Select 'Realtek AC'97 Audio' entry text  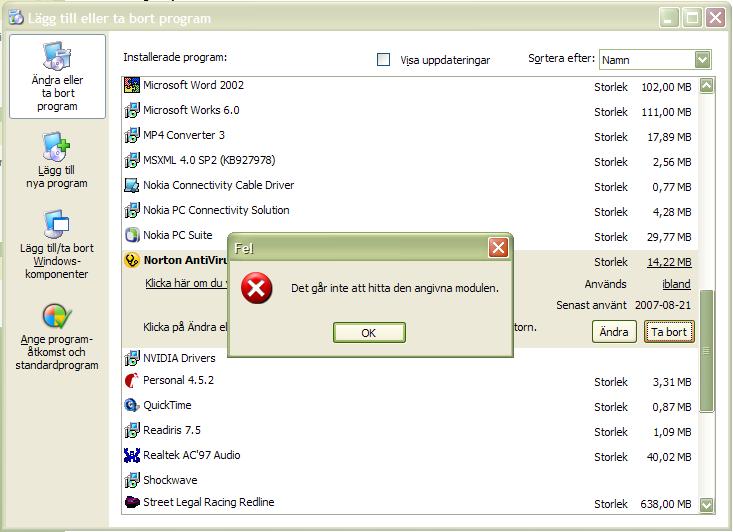coord(192,455)
